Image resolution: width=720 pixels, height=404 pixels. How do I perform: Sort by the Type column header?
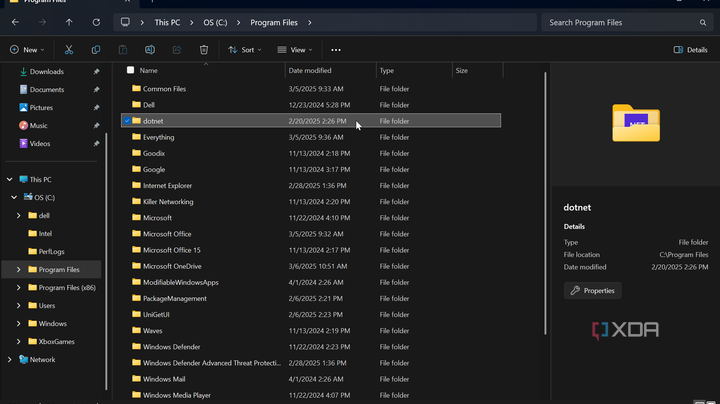(x=387, y=70)
